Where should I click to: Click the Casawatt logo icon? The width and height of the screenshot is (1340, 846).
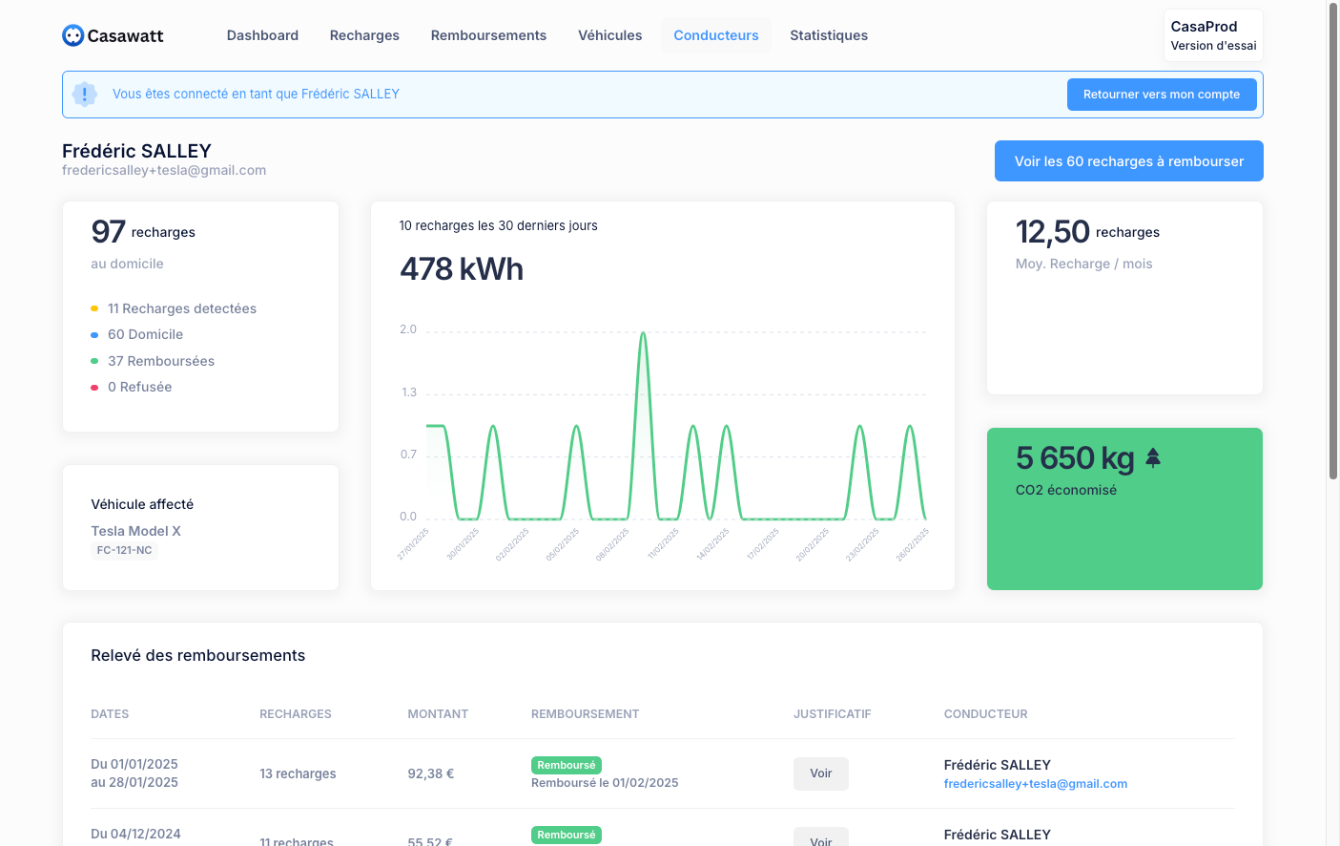pos(73,36)
